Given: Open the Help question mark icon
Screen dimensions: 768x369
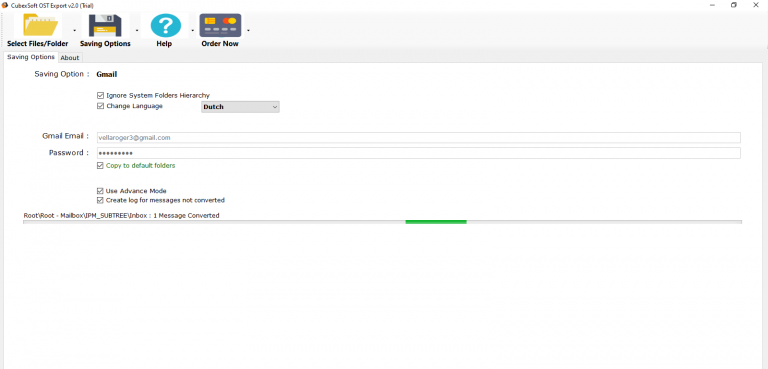Looking at the screenshot, I should coord(166,25).
